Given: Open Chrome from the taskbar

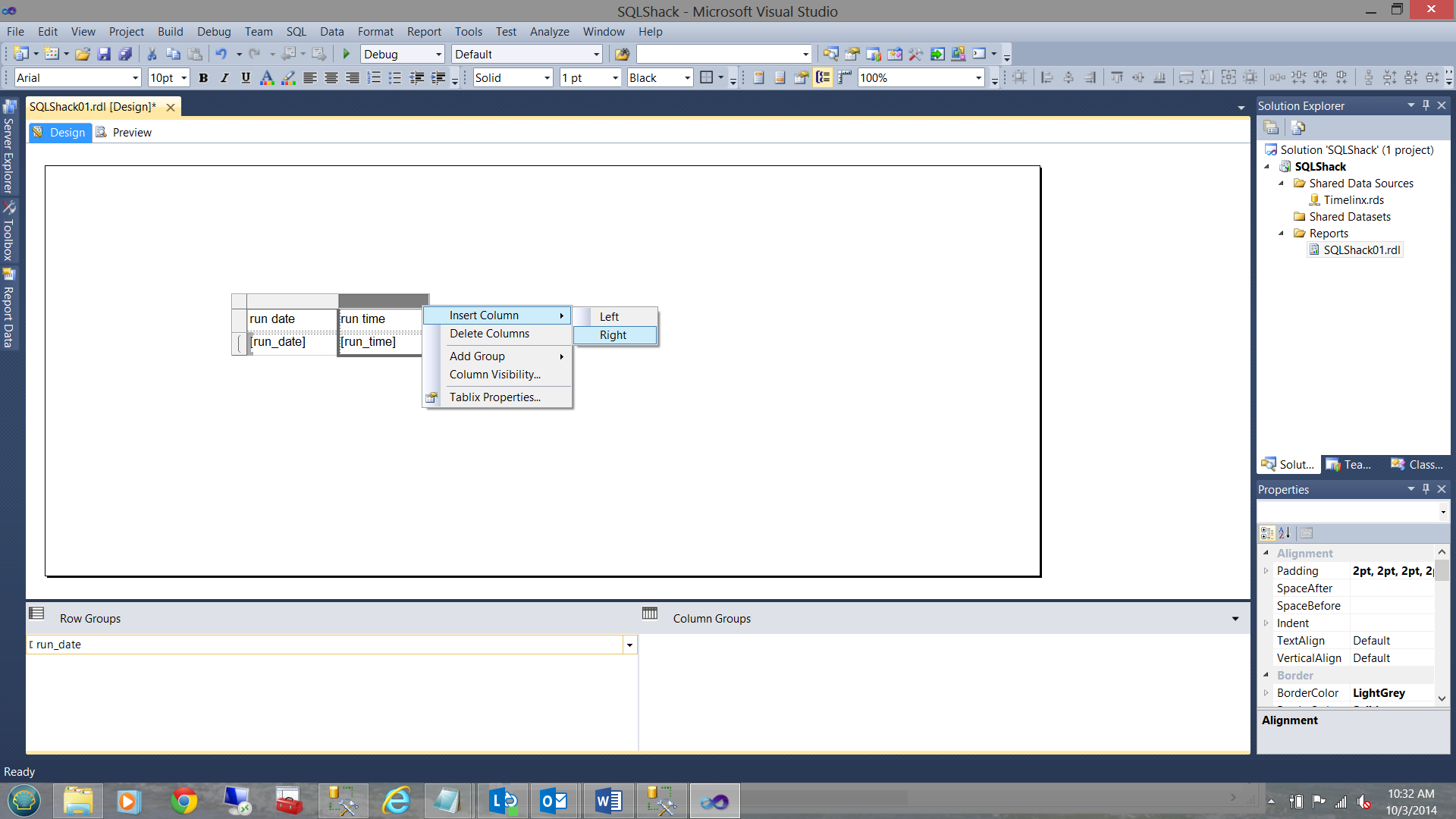Looking at the screenshot, I should point(184,801).
